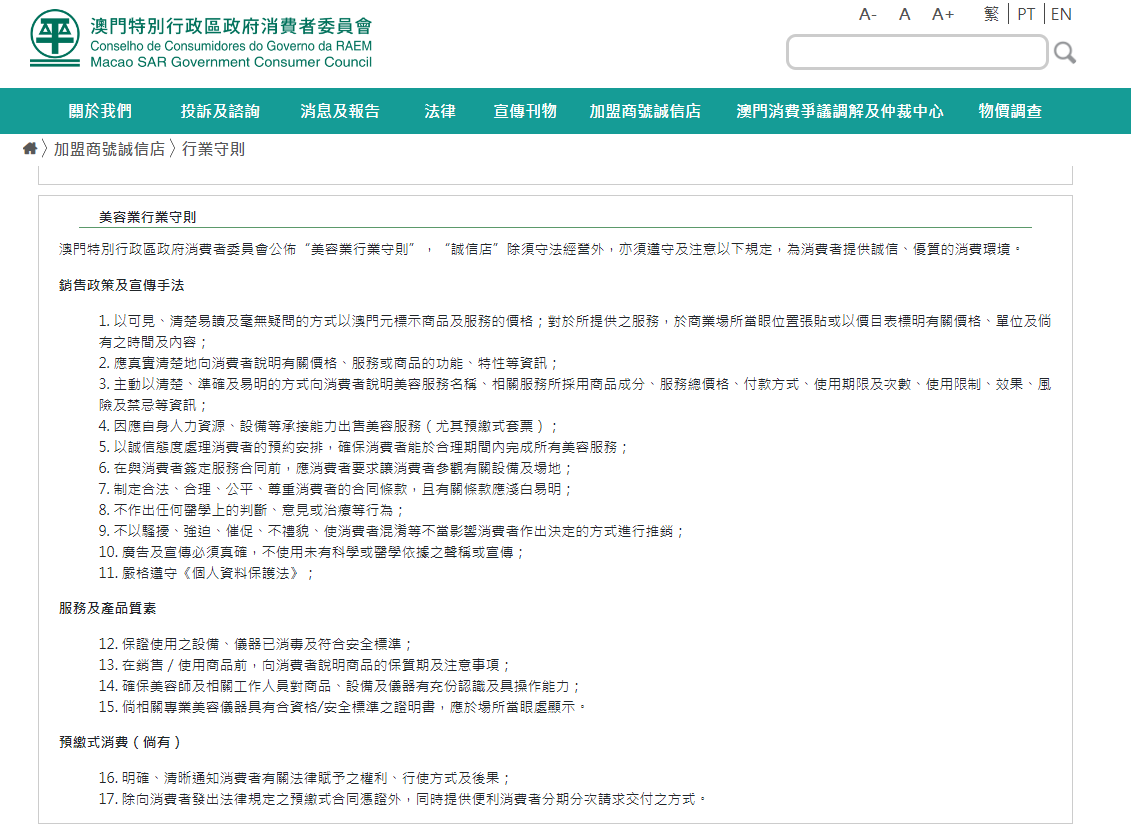Open the 法律 menu item

point(439,111)
